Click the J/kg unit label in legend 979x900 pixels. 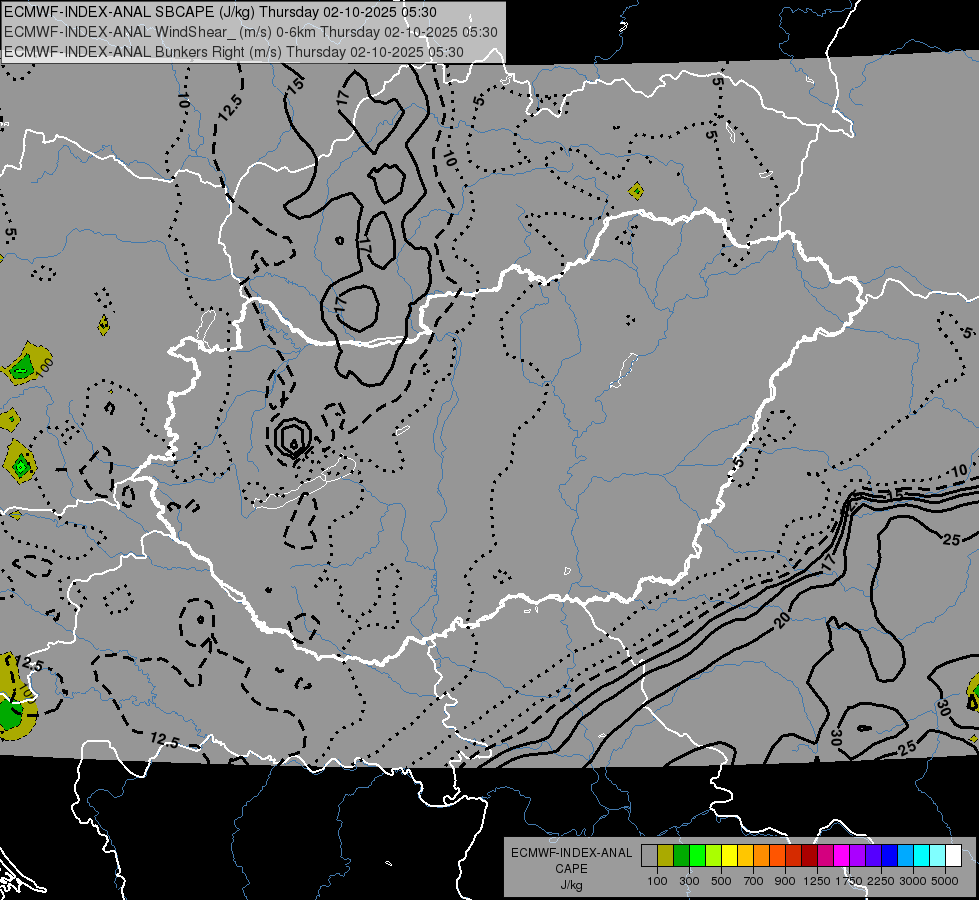pos(571,885)
